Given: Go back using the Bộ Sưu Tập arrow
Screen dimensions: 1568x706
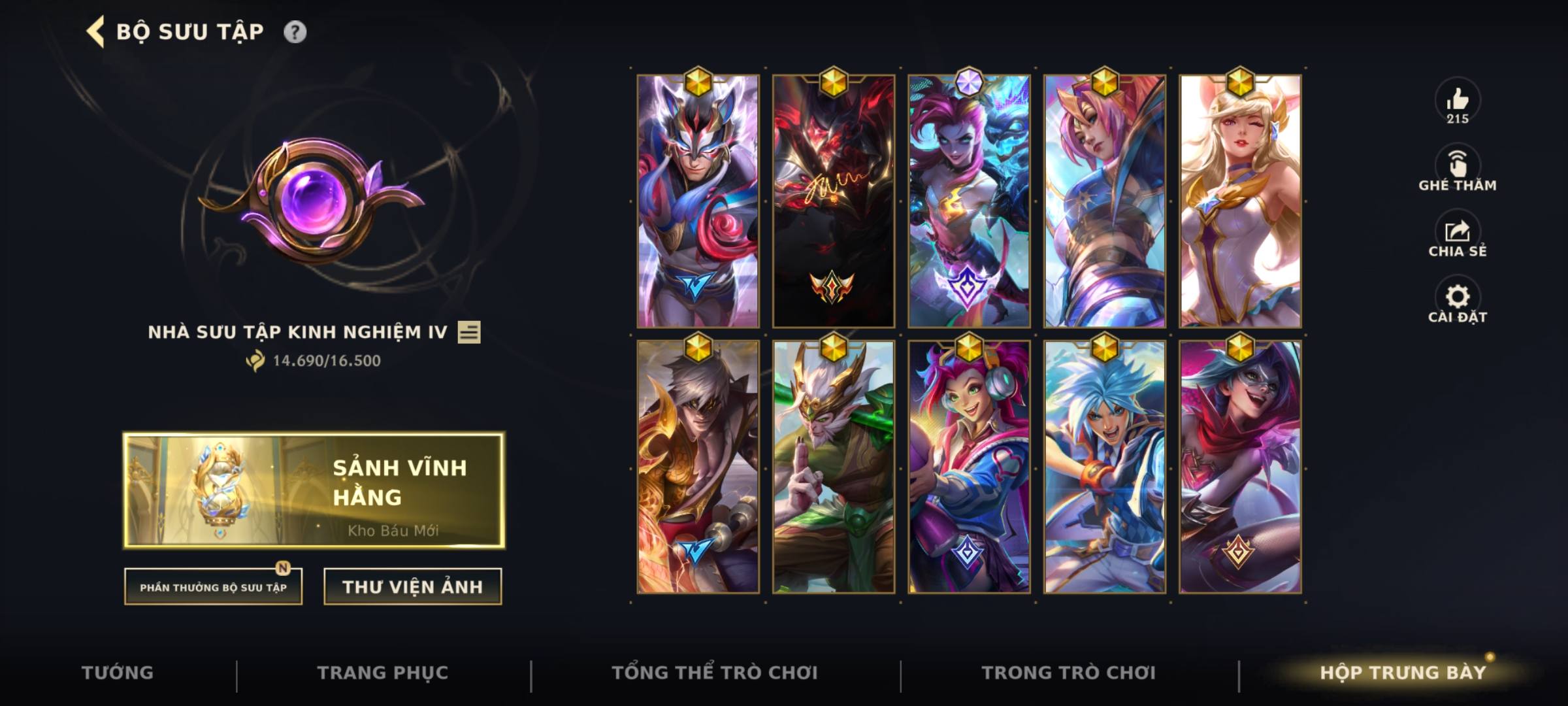Looking at the screenshot, I should pos(95,31).
